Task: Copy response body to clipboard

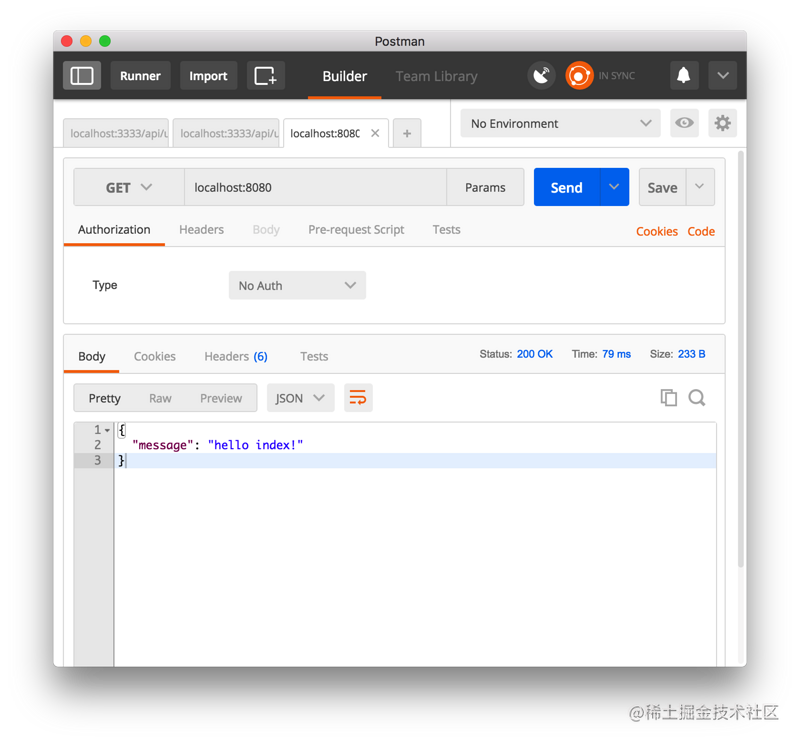Action: coord(668,398)
